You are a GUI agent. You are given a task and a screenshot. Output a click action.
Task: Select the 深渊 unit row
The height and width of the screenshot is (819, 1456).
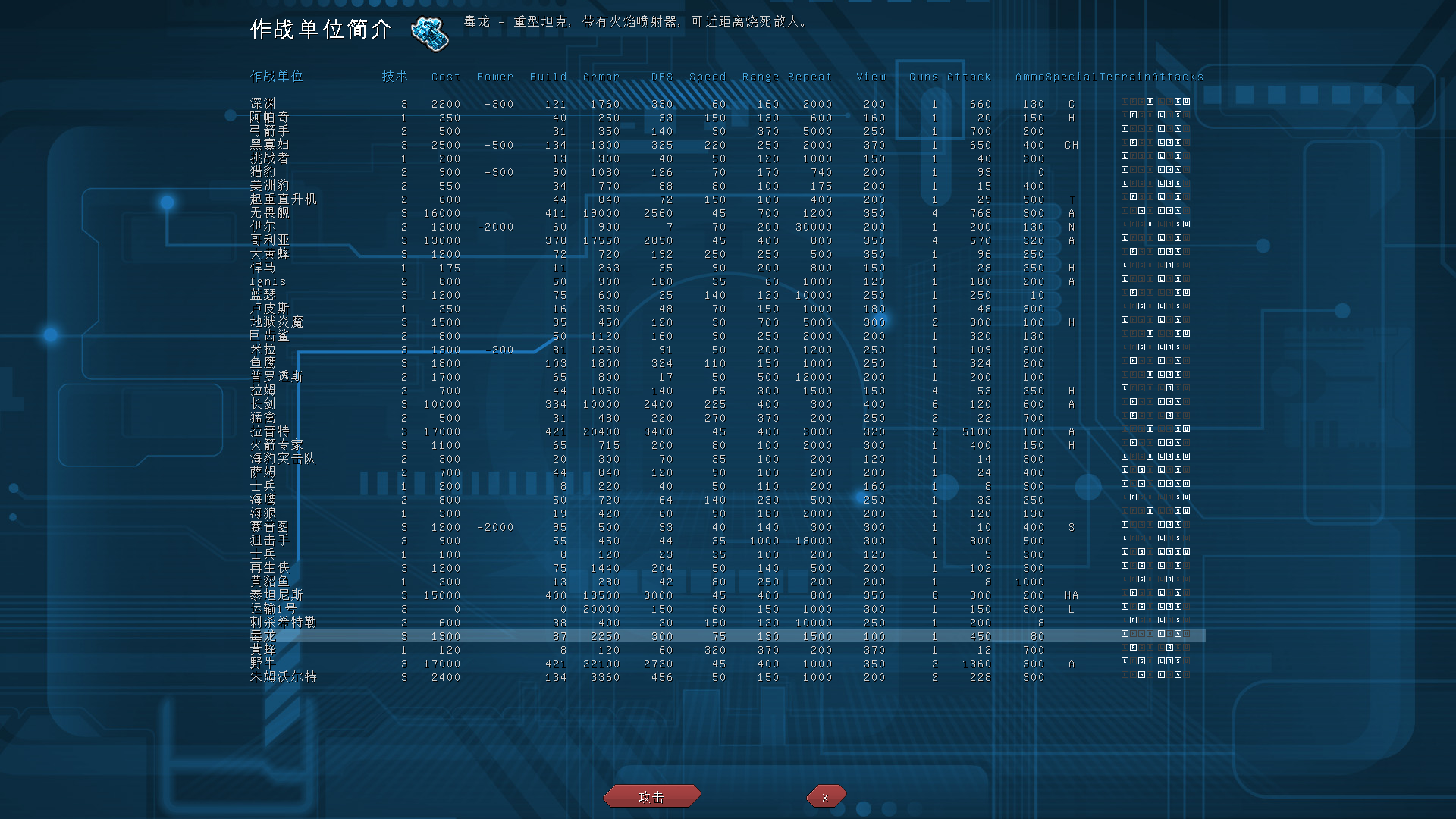pos(727,104)
